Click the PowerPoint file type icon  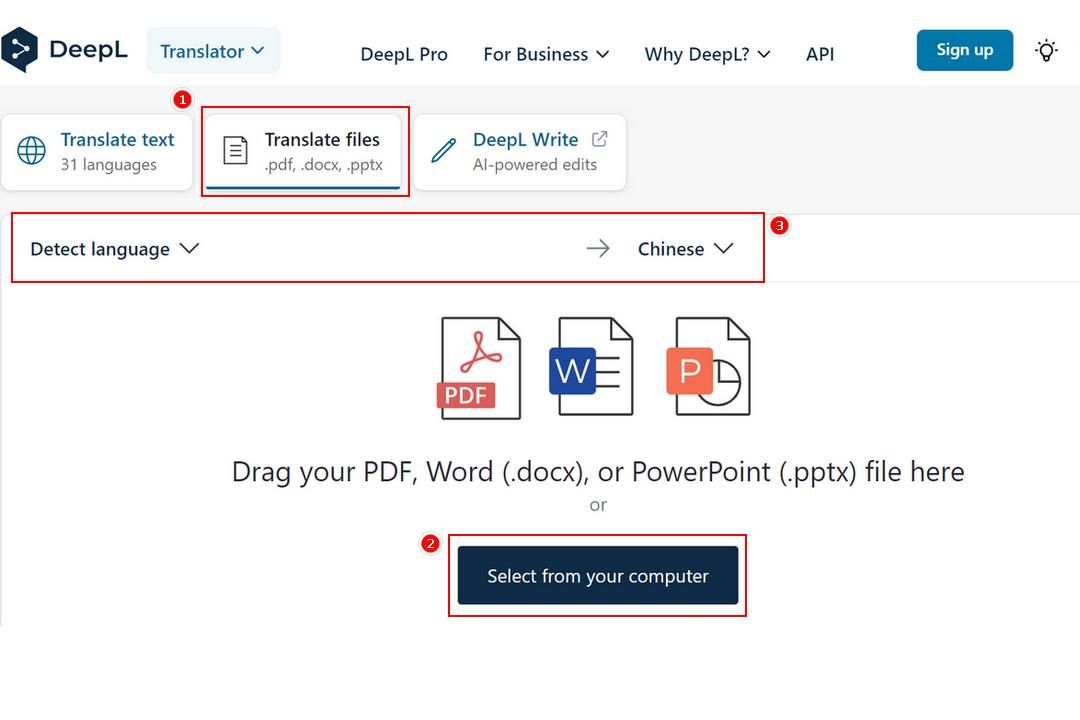(x=709, y=367)
